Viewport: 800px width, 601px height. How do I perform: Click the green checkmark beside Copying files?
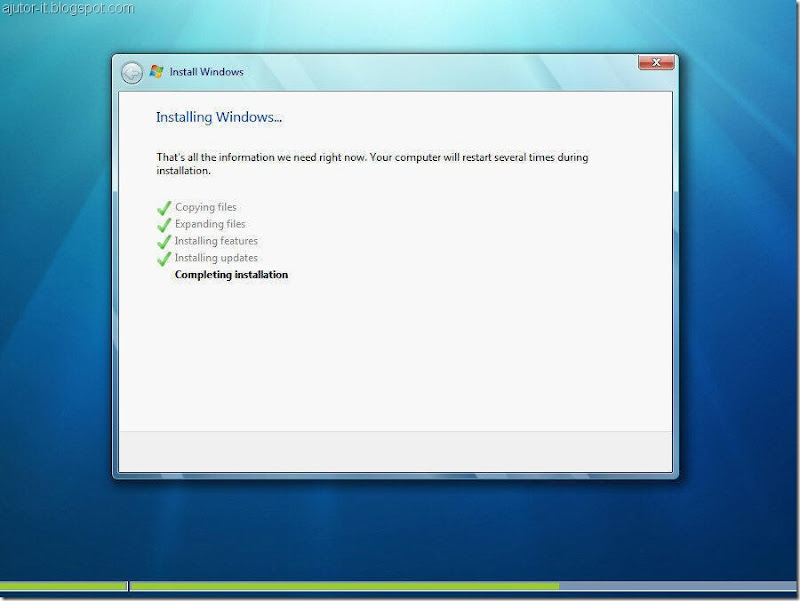coord(164,208)
